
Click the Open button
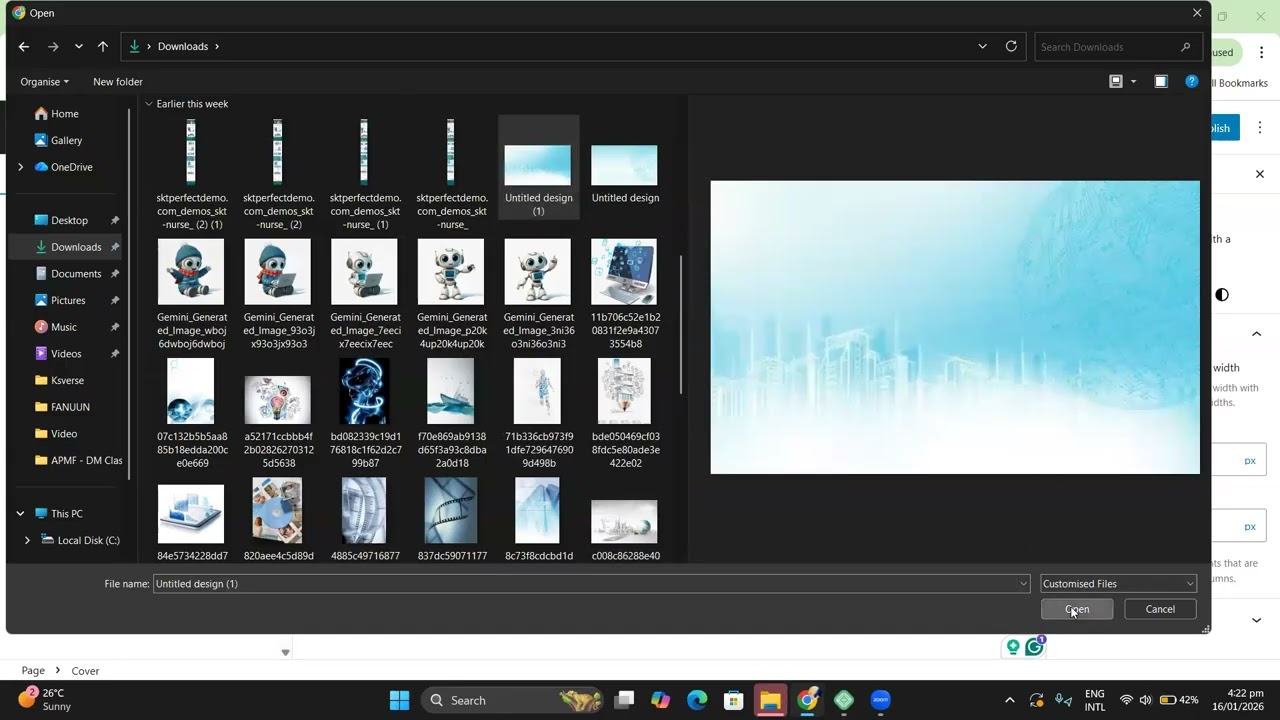(x=1077, y=609)
